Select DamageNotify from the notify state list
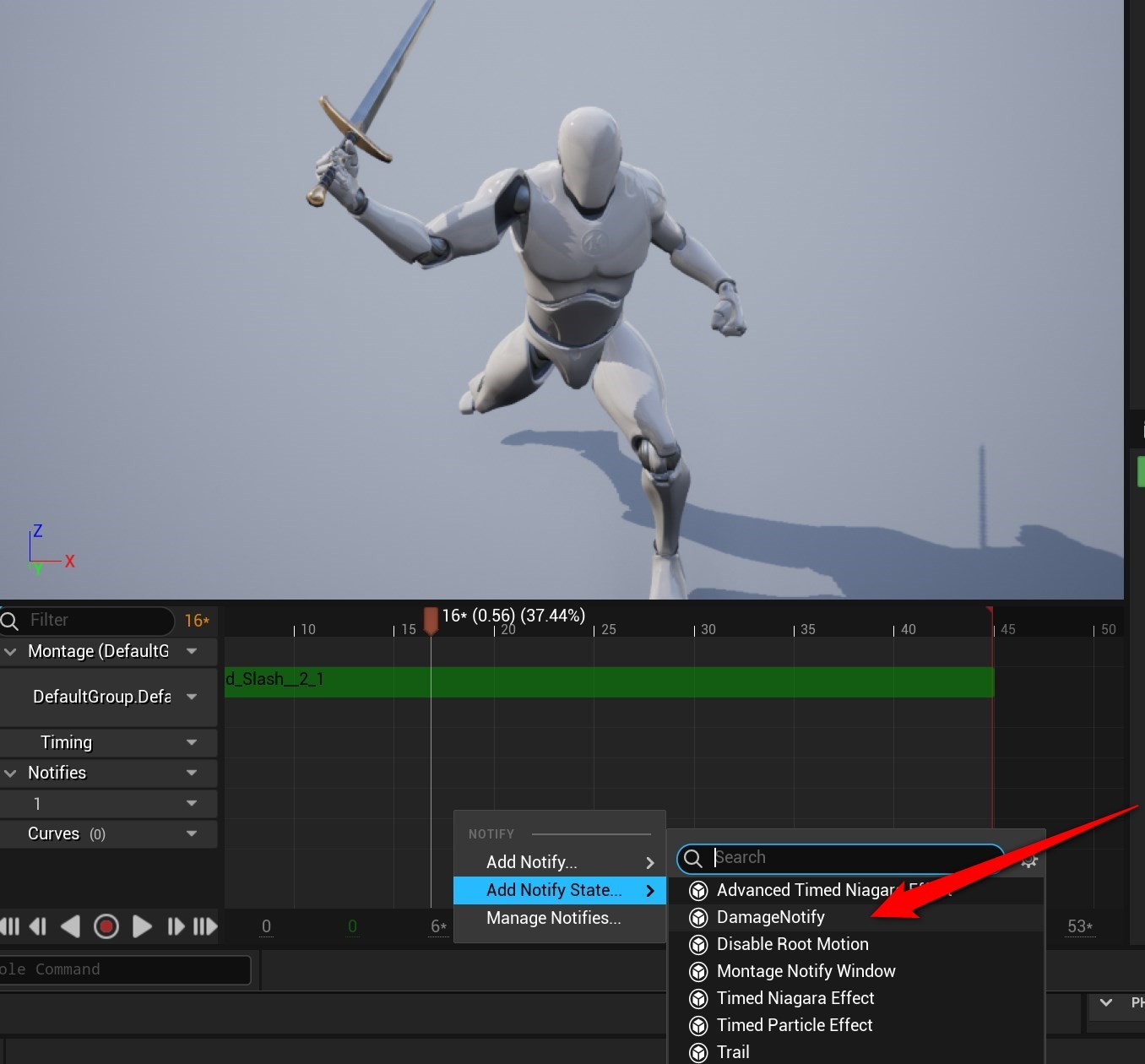1145x1064 pixels. (770, 917)
